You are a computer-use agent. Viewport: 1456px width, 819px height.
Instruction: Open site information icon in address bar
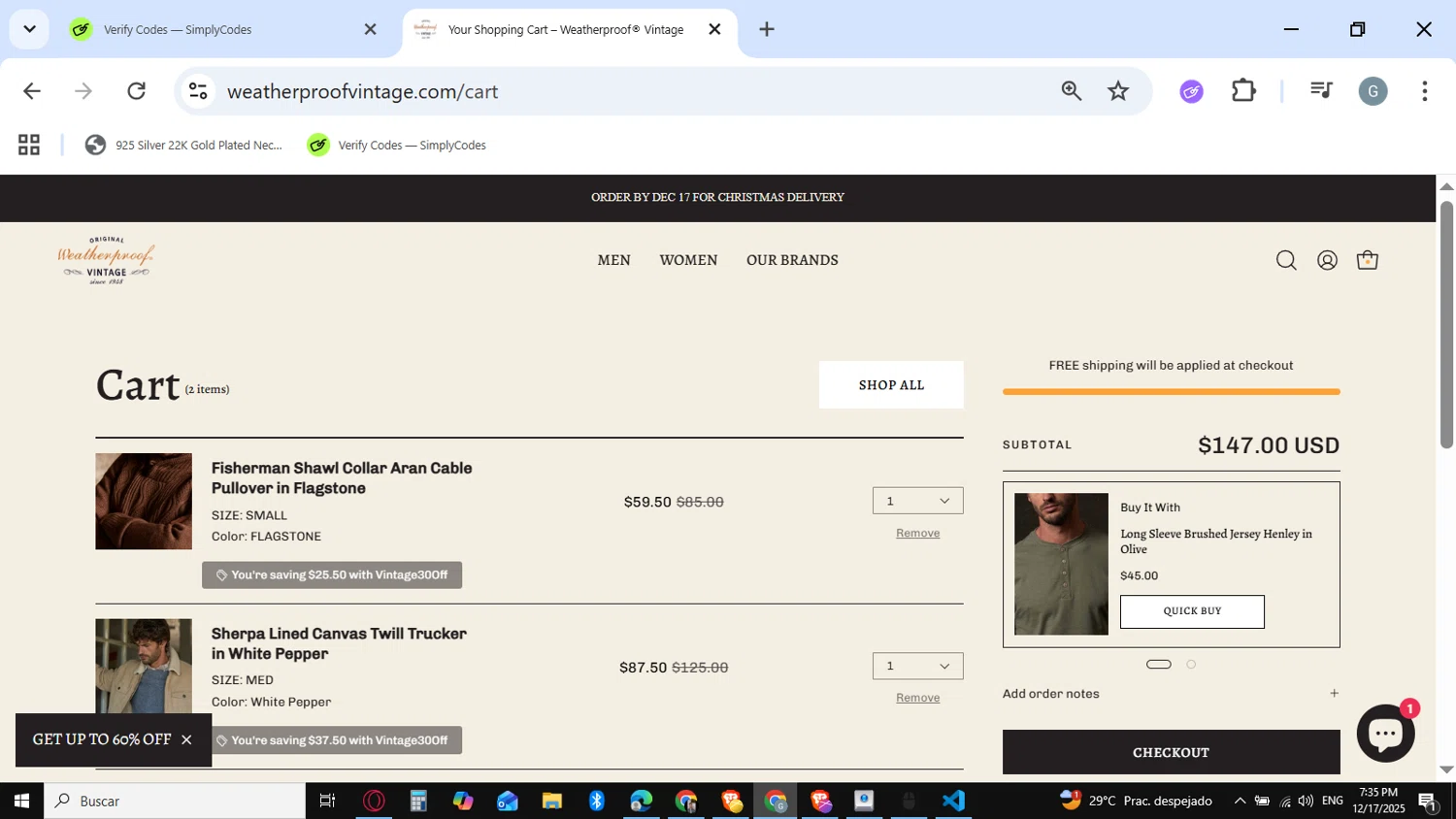pyautogui.click(x=198, y=91)
